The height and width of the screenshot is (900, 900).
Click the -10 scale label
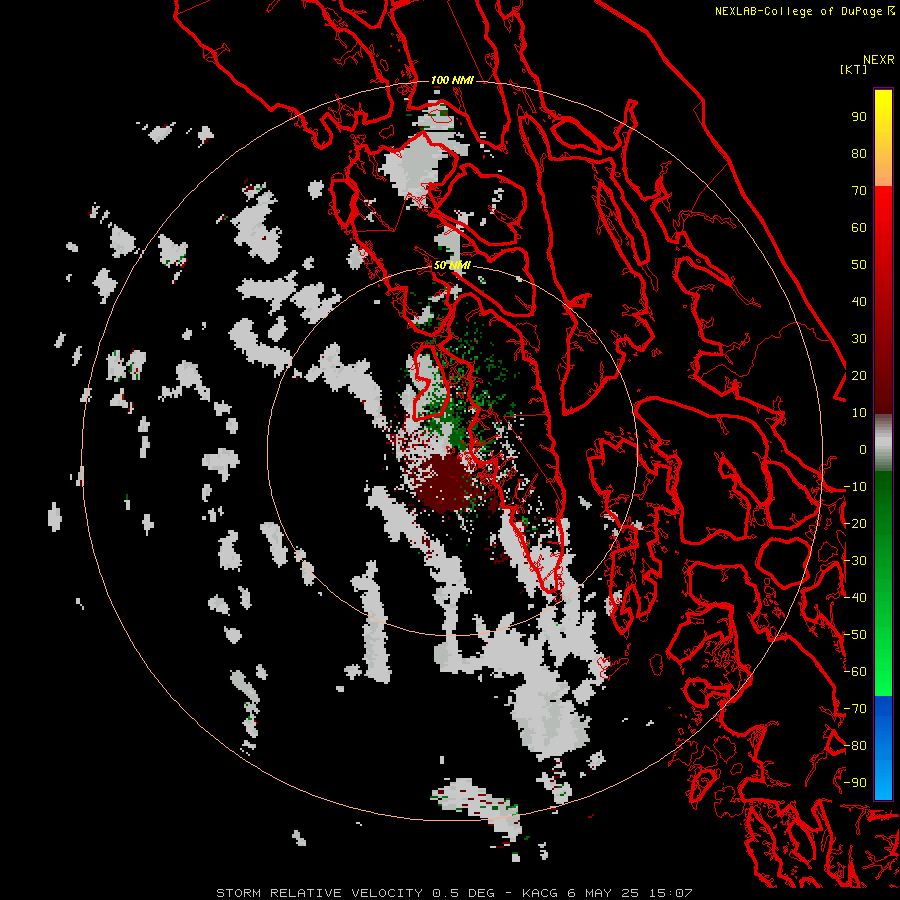coord(855,487)
